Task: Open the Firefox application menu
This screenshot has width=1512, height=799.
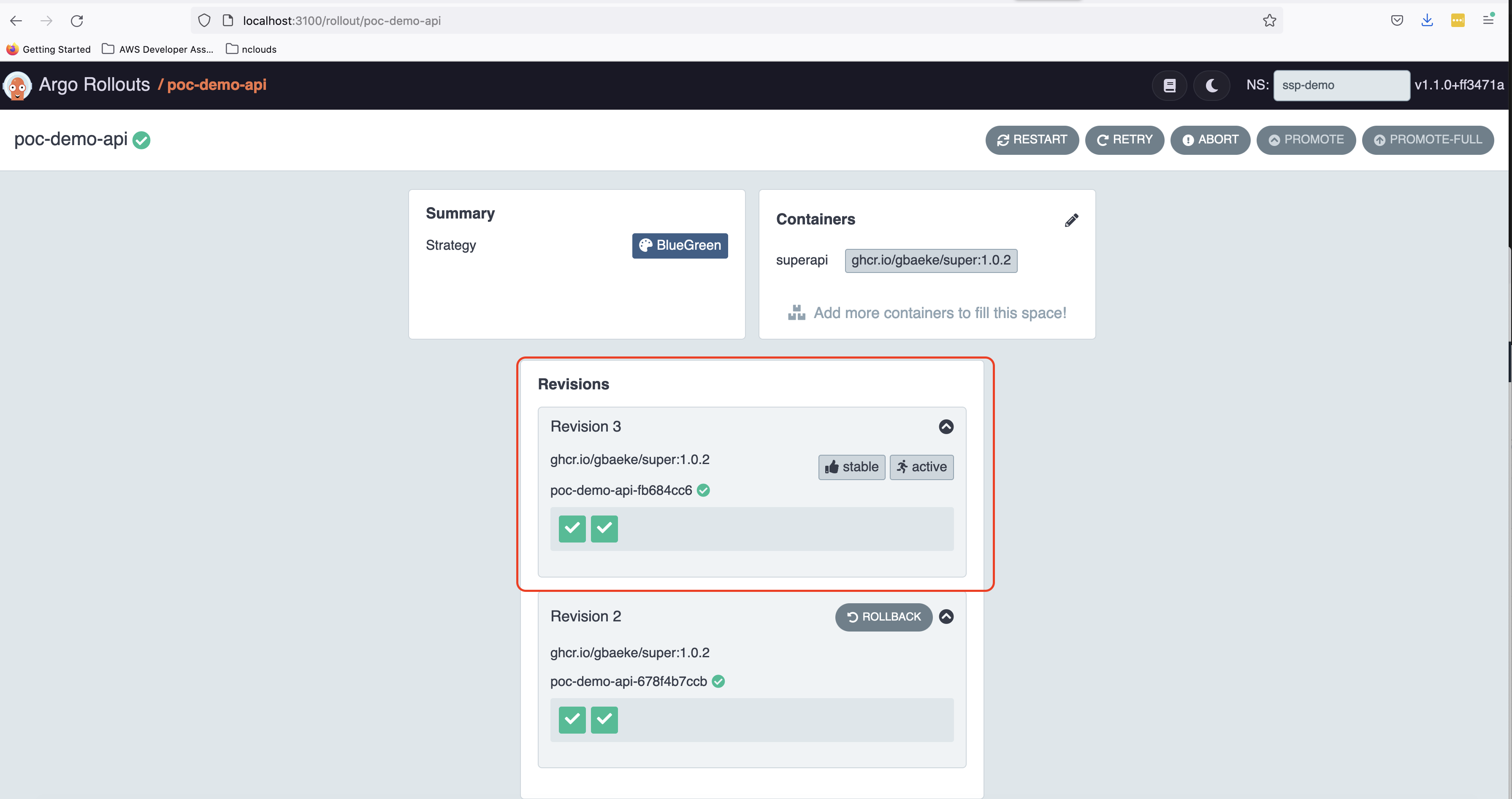Action: point(1488,21)
